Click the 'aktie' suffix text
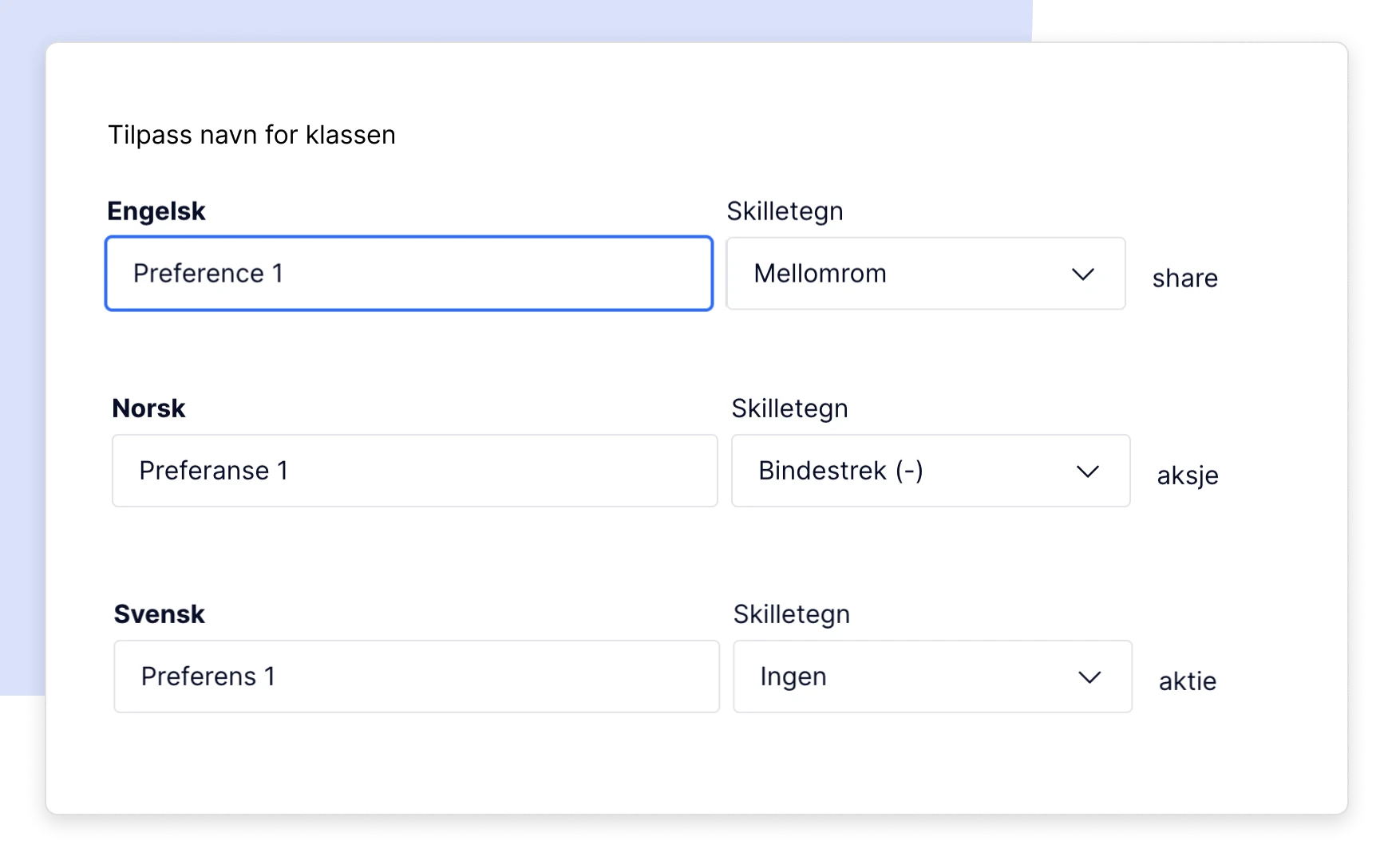This screenshot has width=1384, height=868. (x=1188, y=681)
